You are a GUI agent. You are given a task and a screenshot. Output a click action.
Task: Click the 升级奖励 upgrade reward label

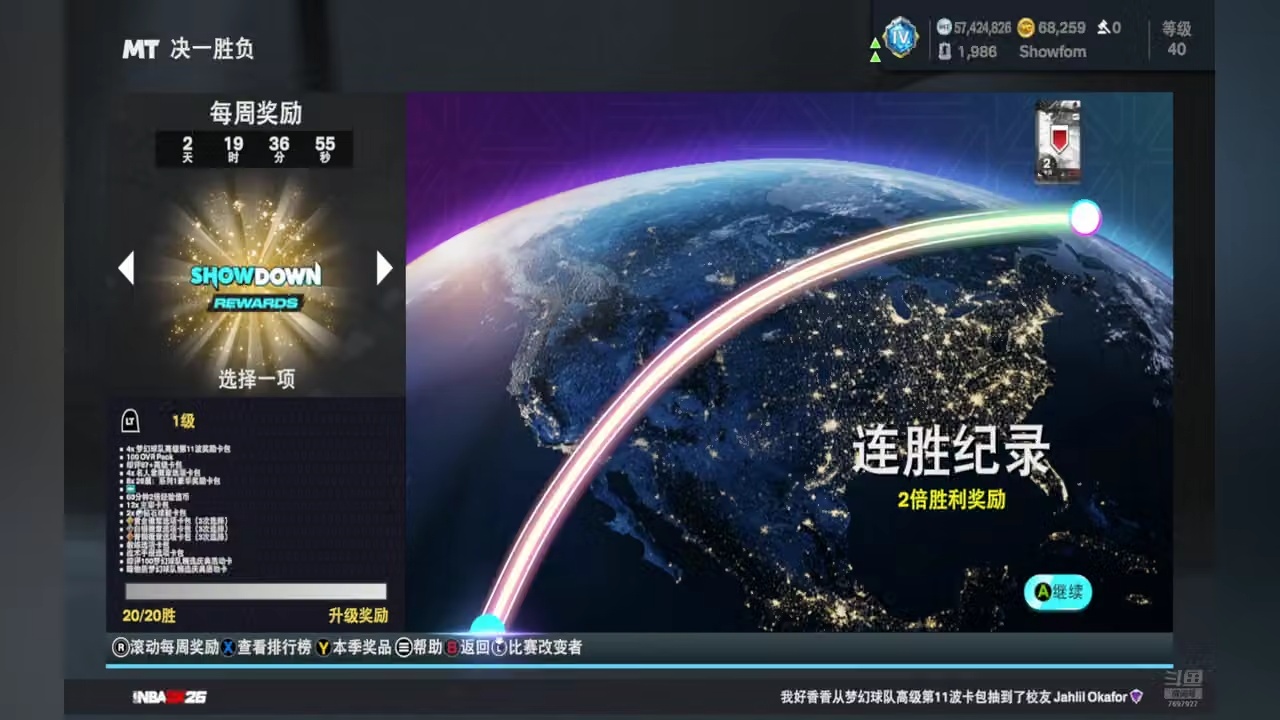point(358,615)
